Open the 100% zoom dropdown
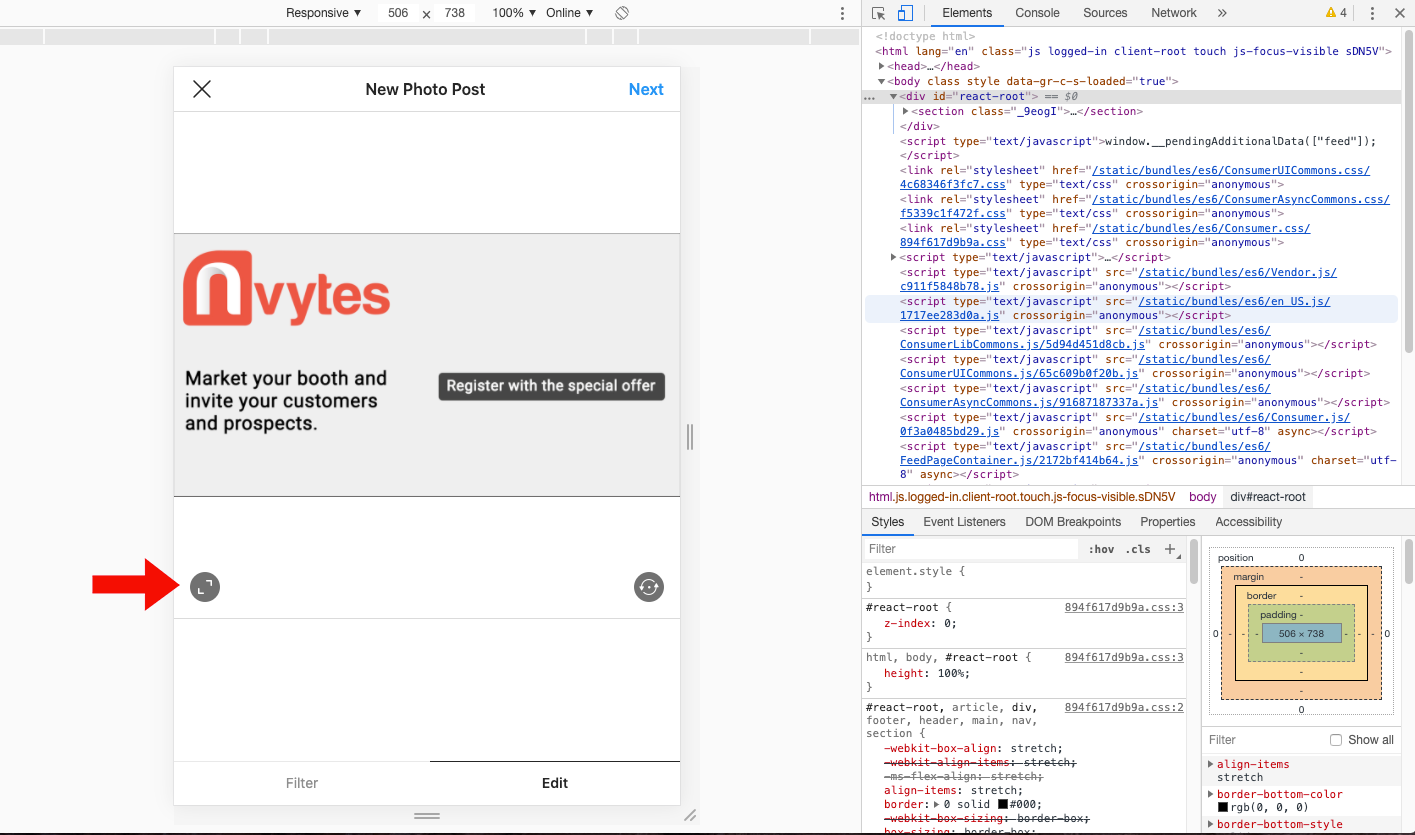1415x835 pixels. (514, 13)
